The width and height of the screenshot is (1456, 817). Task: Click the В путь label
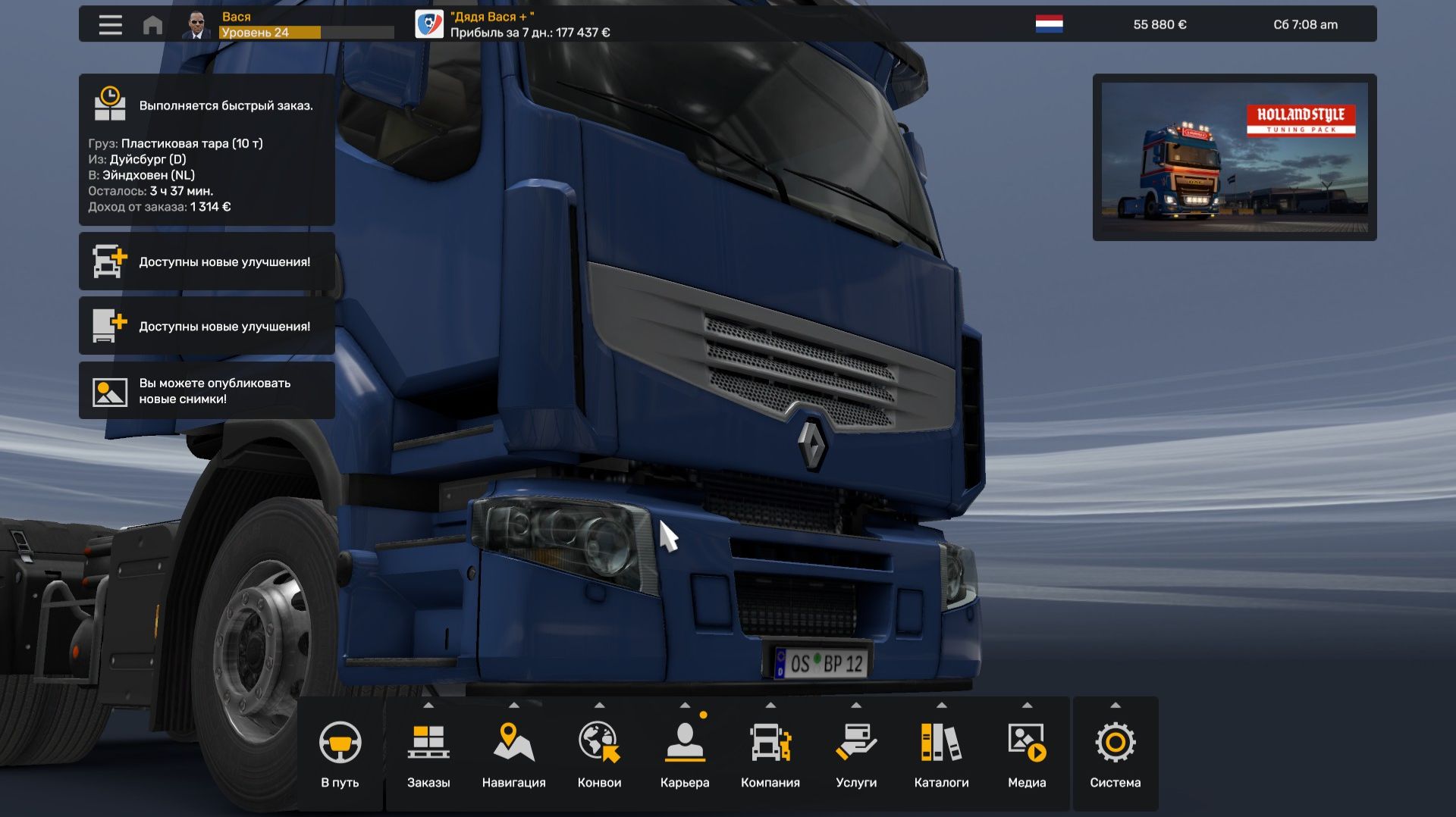click(x=340, y=782)
